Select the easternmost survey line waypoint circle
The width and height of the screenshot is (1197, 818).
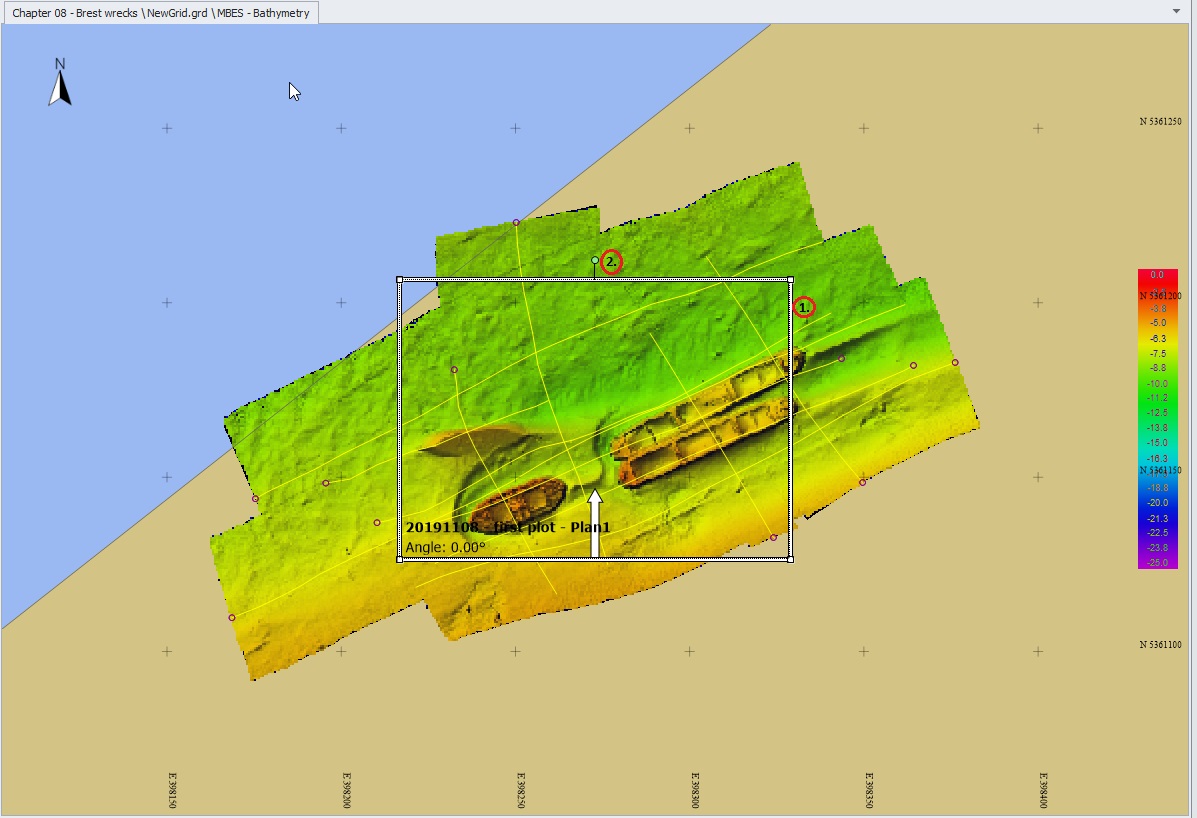point(955,362)
